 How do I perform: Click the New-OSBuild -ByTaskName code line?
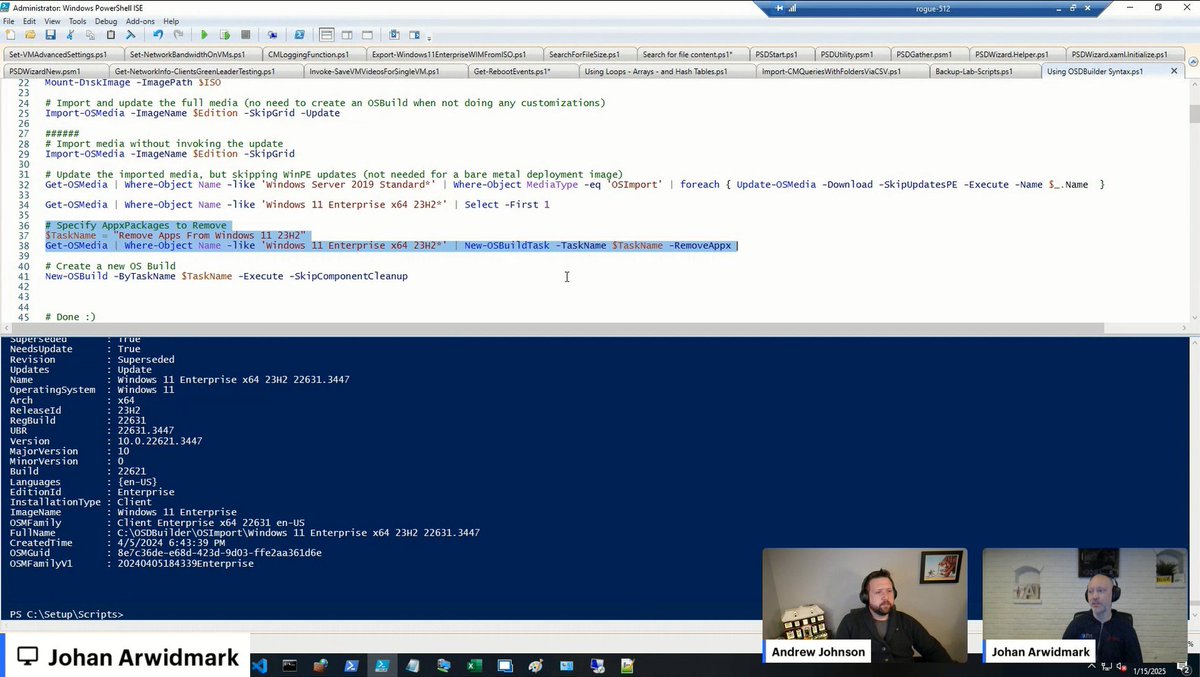tap(226, 276)
